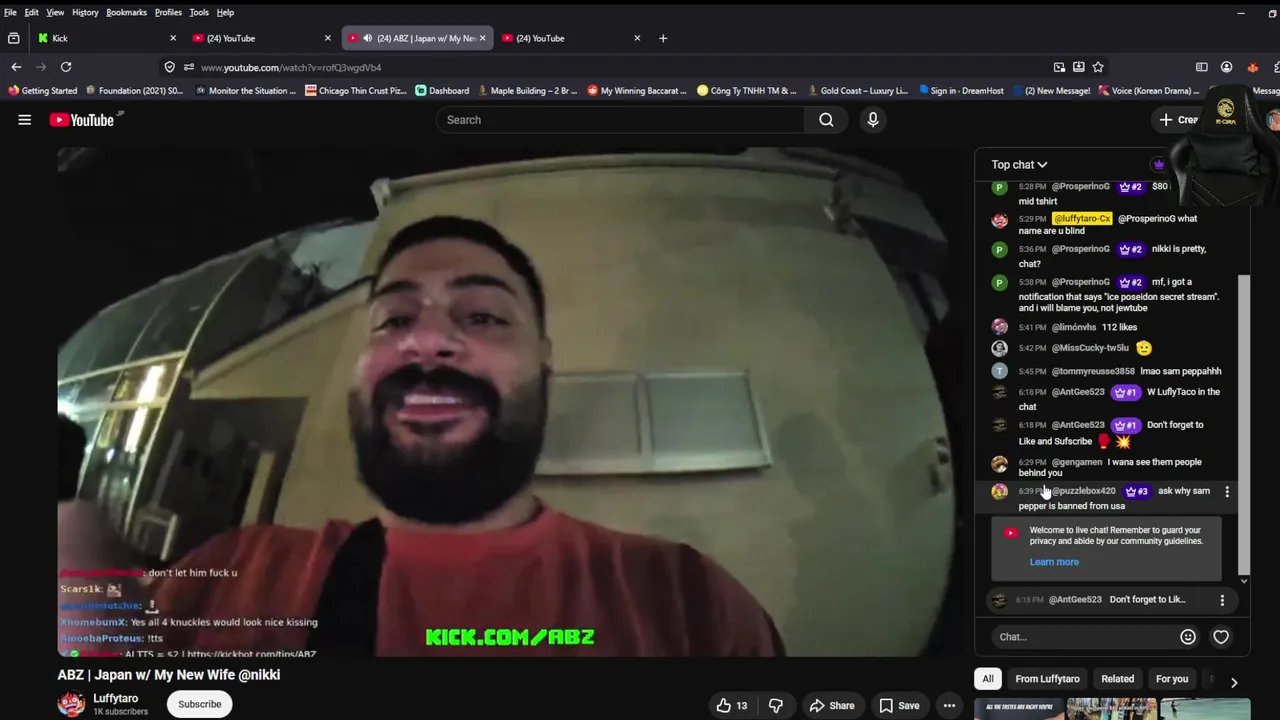This screenshot has width=1280, height=720.
Task: Open the Edit menu
Action: pos(32,12)
